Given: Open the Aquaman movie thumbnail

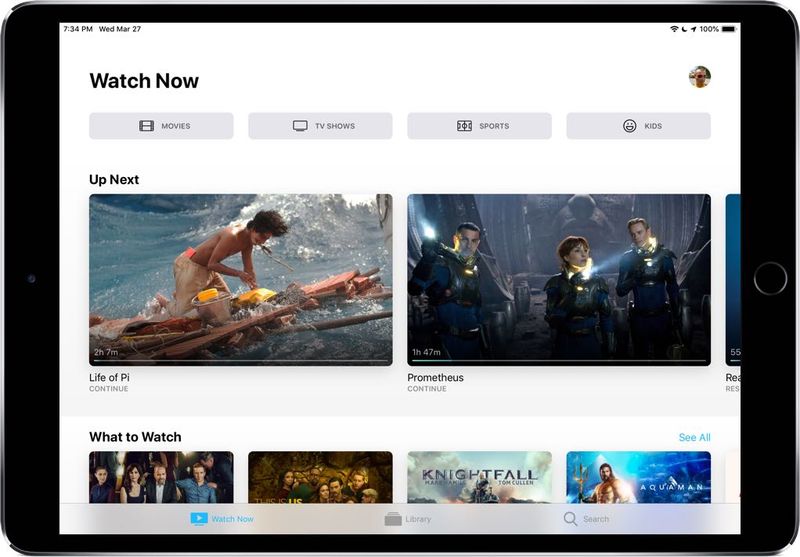Looking at the screenshot, I should (638, 477).
